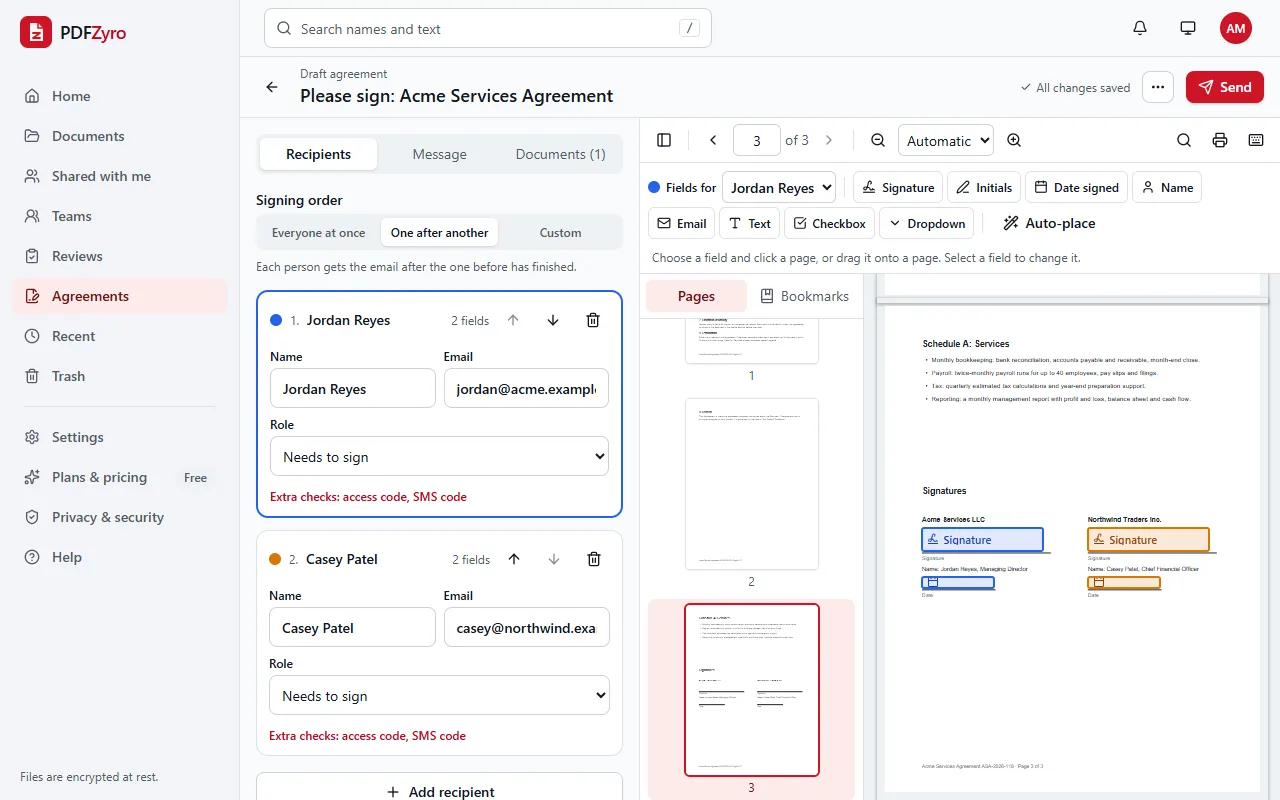
Task: Pick the Checkbox field tool
Action: (x=829, y=223)
